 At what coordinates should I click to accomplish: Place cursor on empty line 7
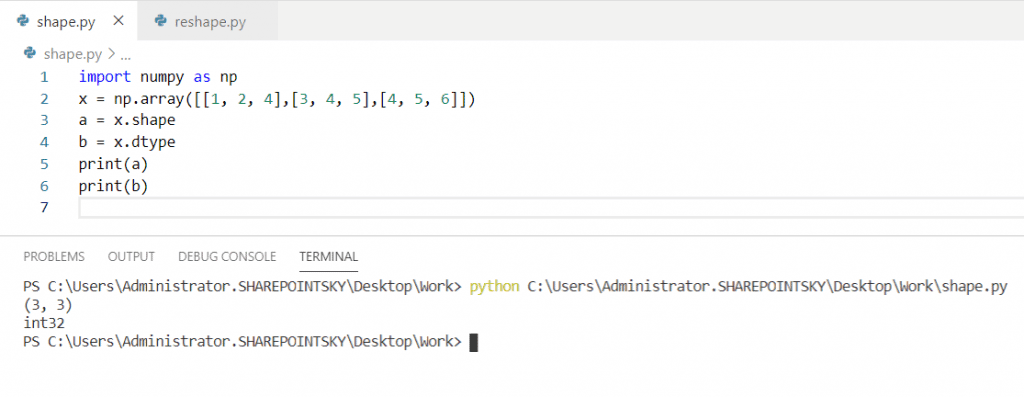pos(551,208)
